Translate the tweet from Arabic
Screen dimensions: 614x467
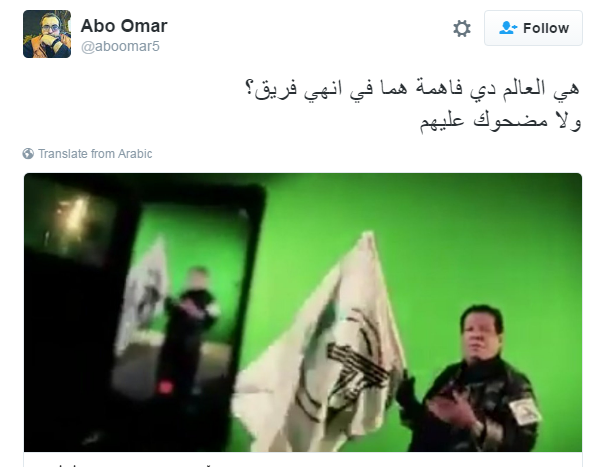[x=95, y=153]
